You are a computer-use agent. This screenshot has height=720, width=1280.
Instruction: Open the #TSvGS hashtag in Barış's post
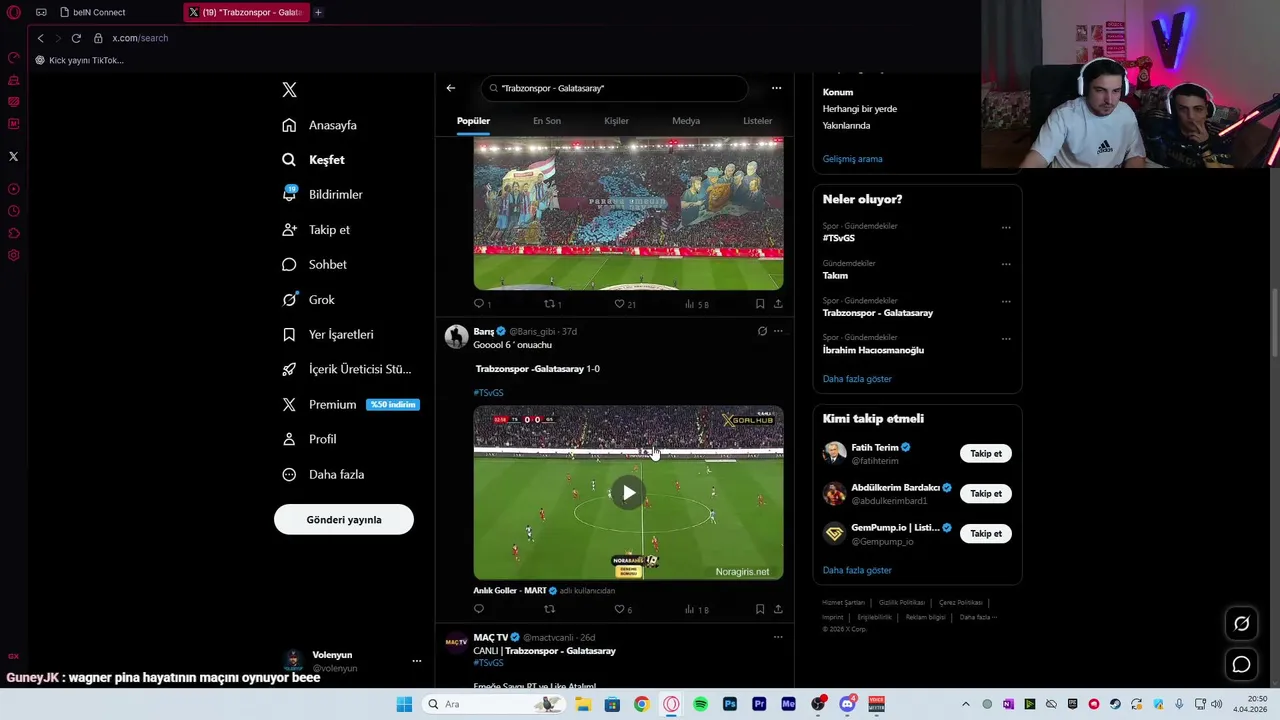click(488, 393)
